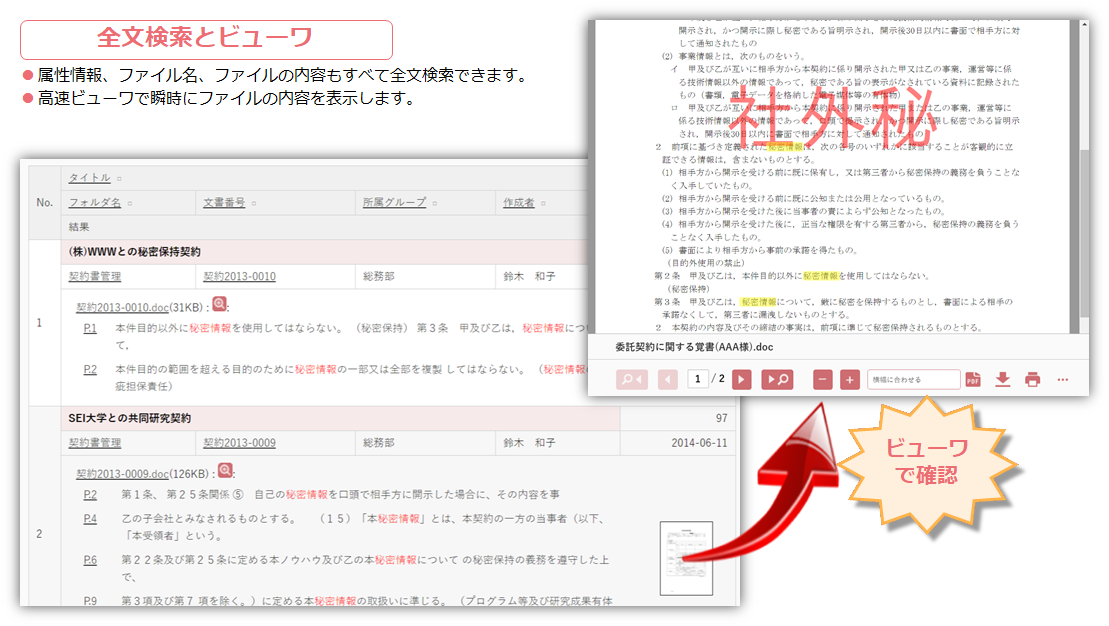
Task: Open the 契約2013-0010.doc file link
Action: [121, 307]
